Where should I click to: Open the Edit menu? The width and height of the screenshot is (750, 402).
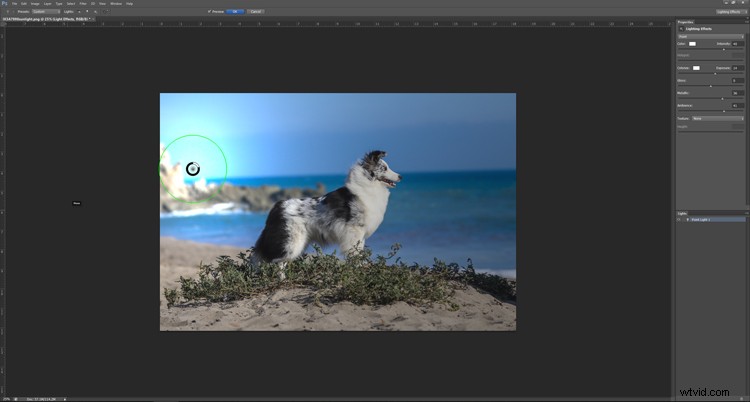pos(24,3)
